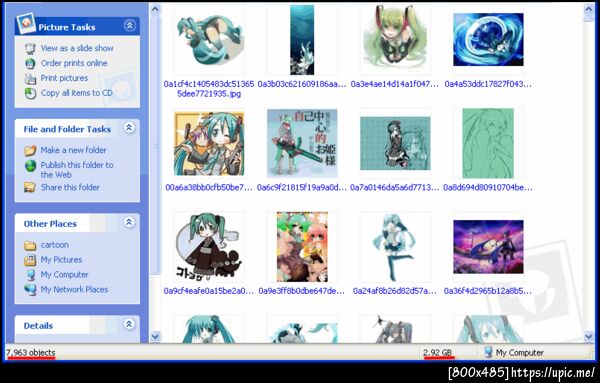The height and width of the screenshot is (383, 600).
Task: Click filename 0a3b03c621609186aa...
Action: coord(302,84)
